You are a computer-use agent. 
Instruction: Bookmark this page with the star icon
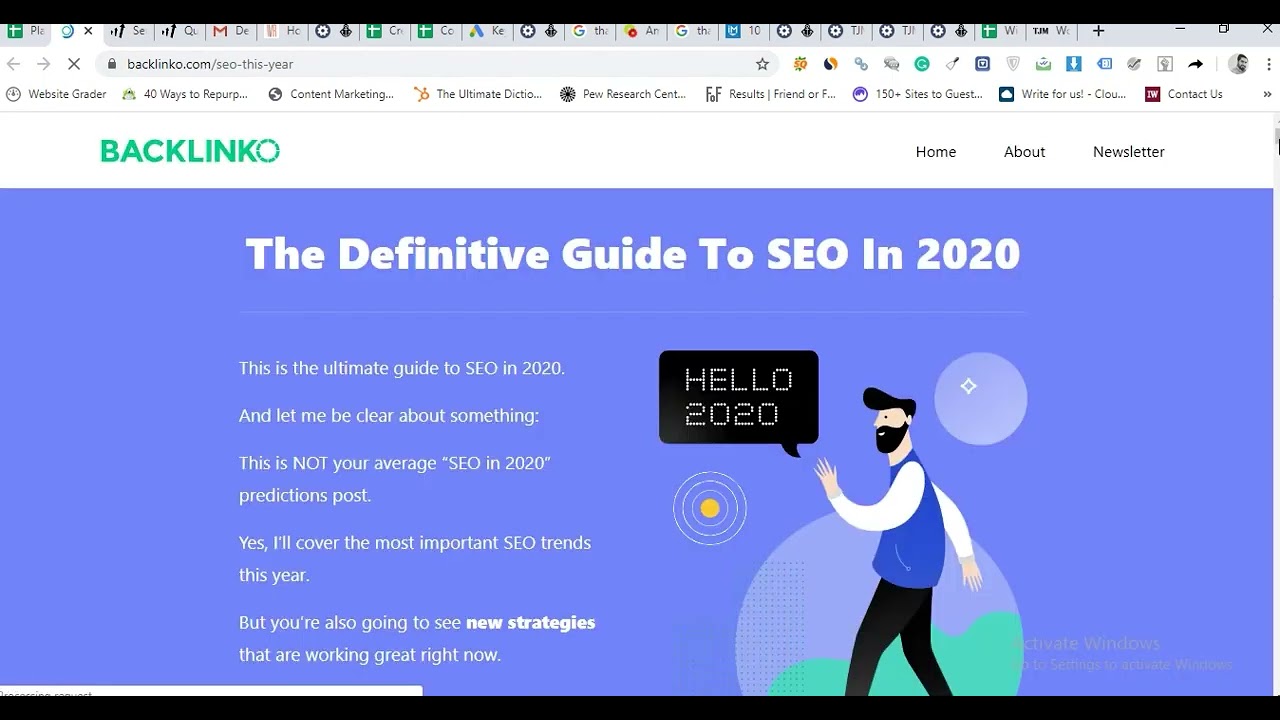[x=762, y=64]
